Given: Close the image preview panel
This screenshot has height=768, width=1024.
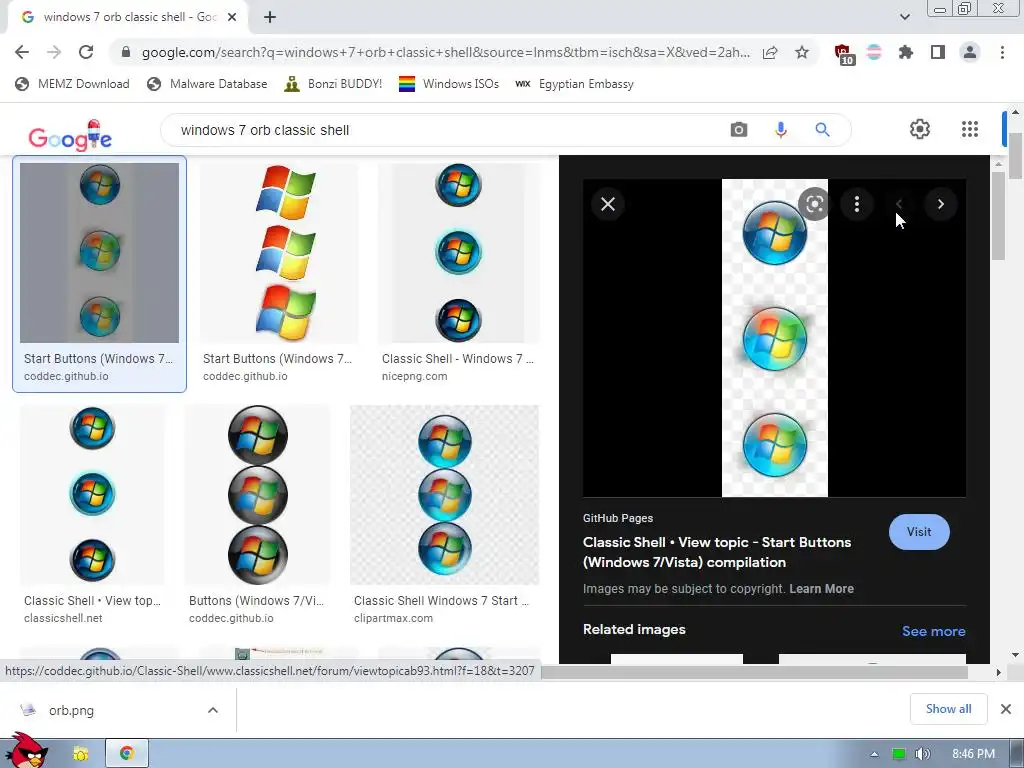Looking at the screenshot, I should tap(608, 204).
